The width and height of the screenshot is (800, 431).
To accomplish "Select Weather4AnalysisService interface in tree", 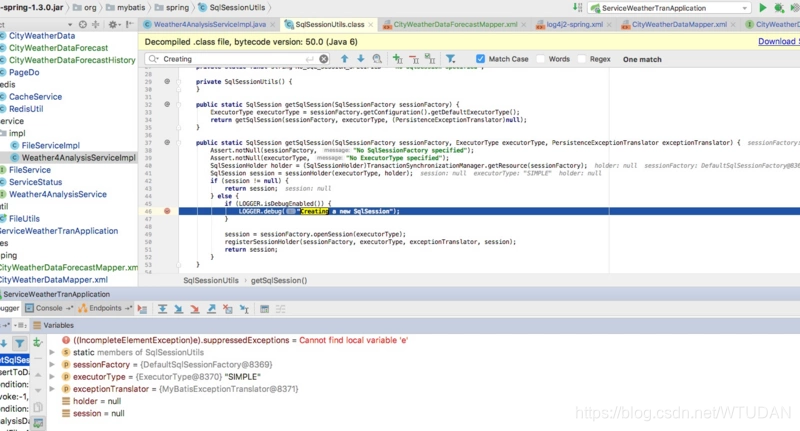I will pos(58,194).
